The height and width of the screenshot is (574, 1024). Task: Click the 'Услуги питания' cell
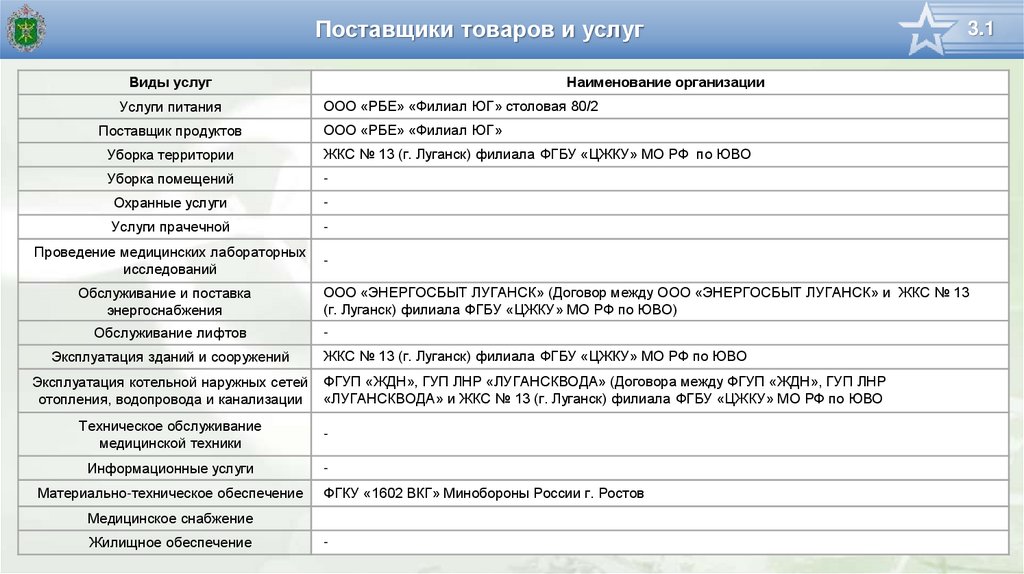click(x=165, y=106)
